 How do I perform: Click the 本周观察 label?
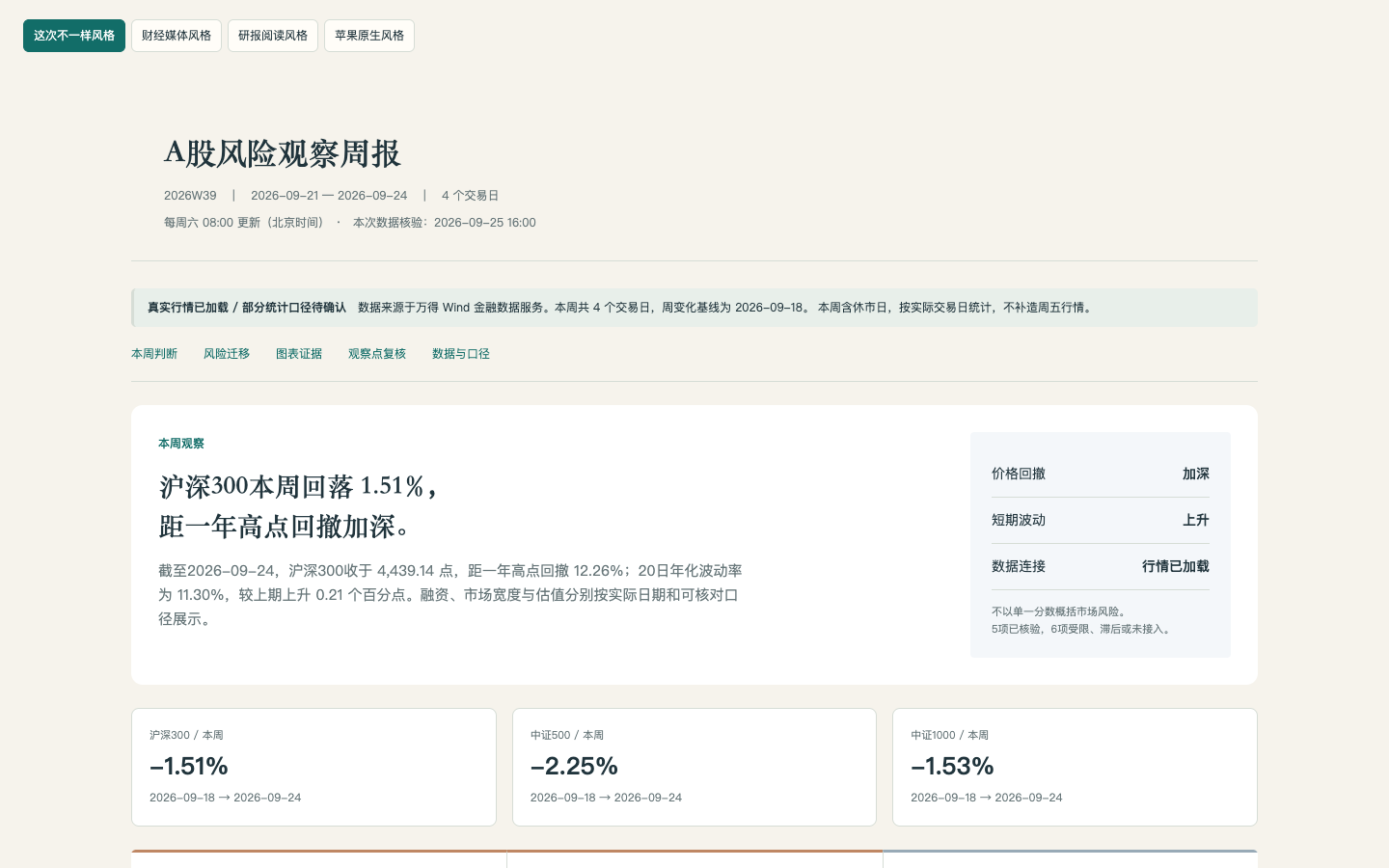(181, 444)
